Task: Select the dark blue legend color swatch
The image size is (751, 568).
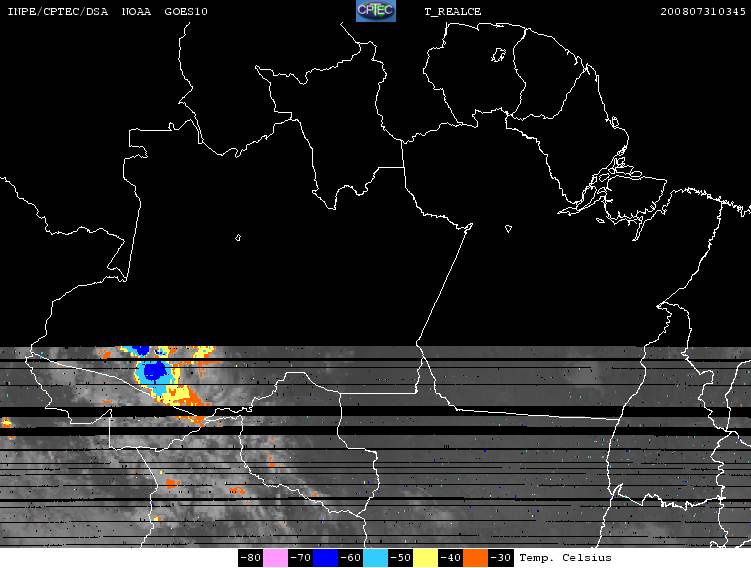Action: (325, 558)
